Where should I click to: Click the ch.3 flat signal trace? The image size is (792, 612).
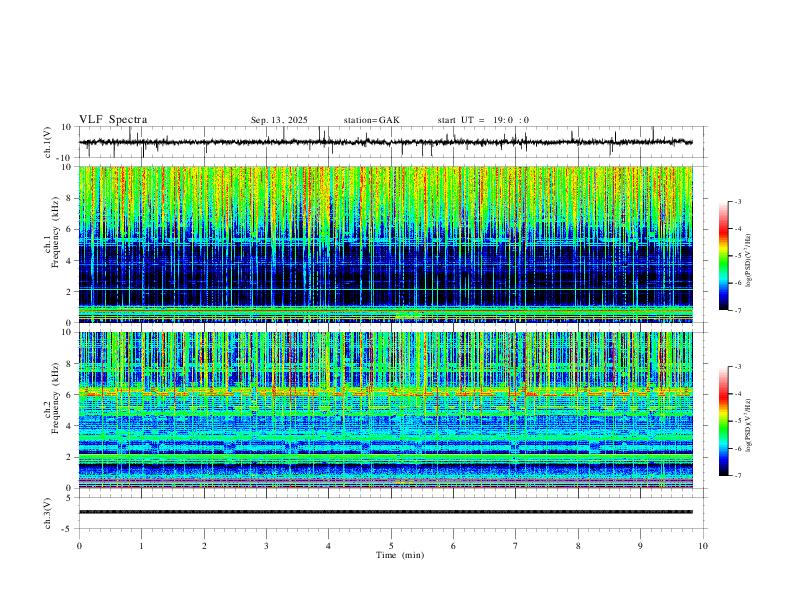coord(385,512)
